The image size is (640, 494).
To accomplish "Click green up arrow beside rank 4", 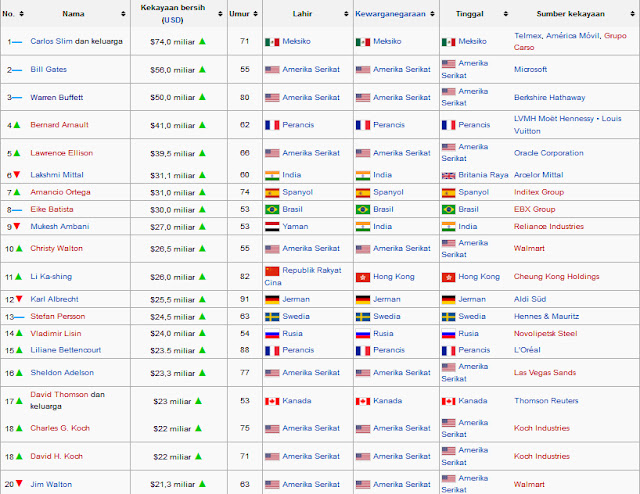I will pos(17,125).
